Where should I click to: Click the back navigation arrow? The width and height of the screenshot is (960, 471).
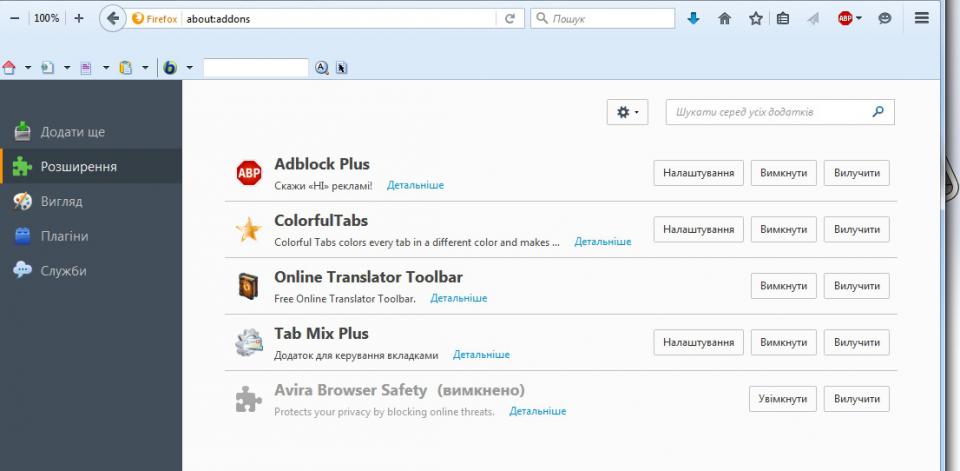click(x=114, y=18)
